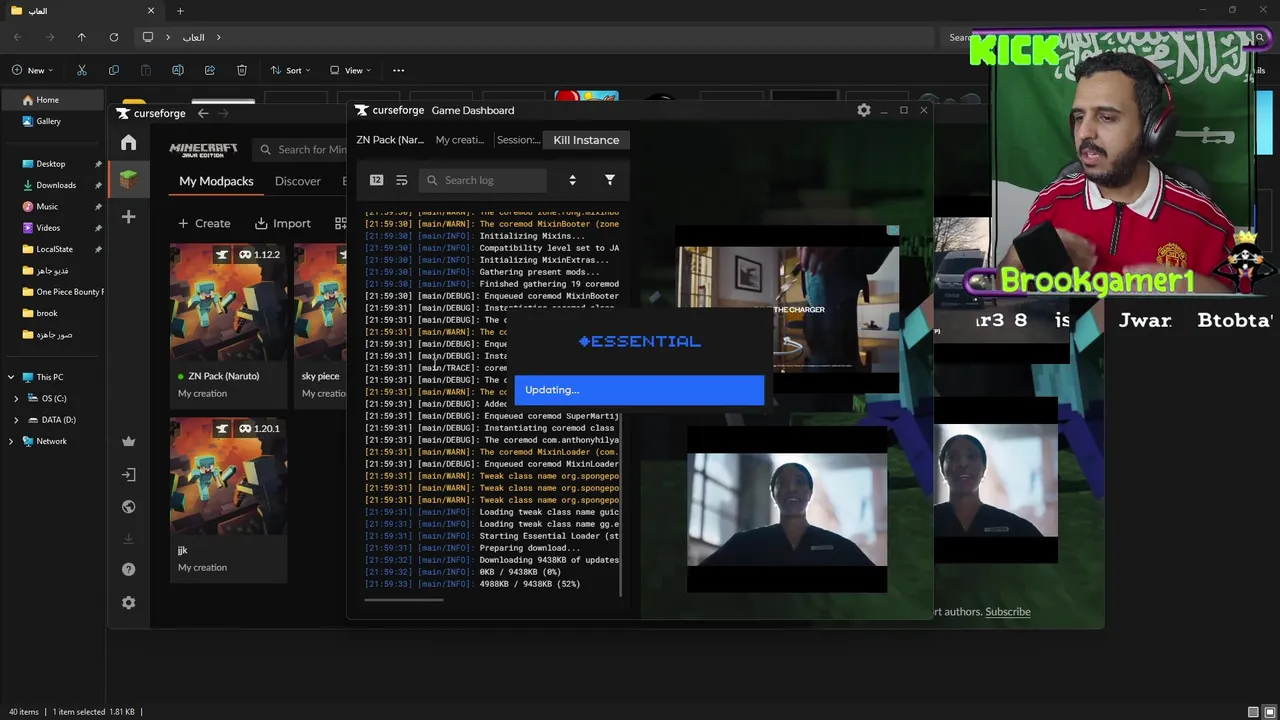
Task: Focus the Search for Minecraft field
Action: (300, 149)
